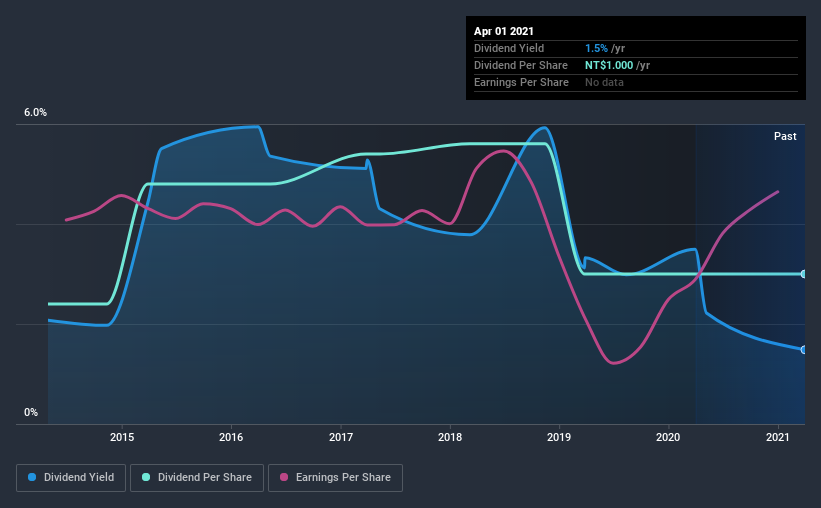This screenshot has height=508, width=821.
Task: Click the pink Earnings Per Share legend dot
Action: click(284, 477)
